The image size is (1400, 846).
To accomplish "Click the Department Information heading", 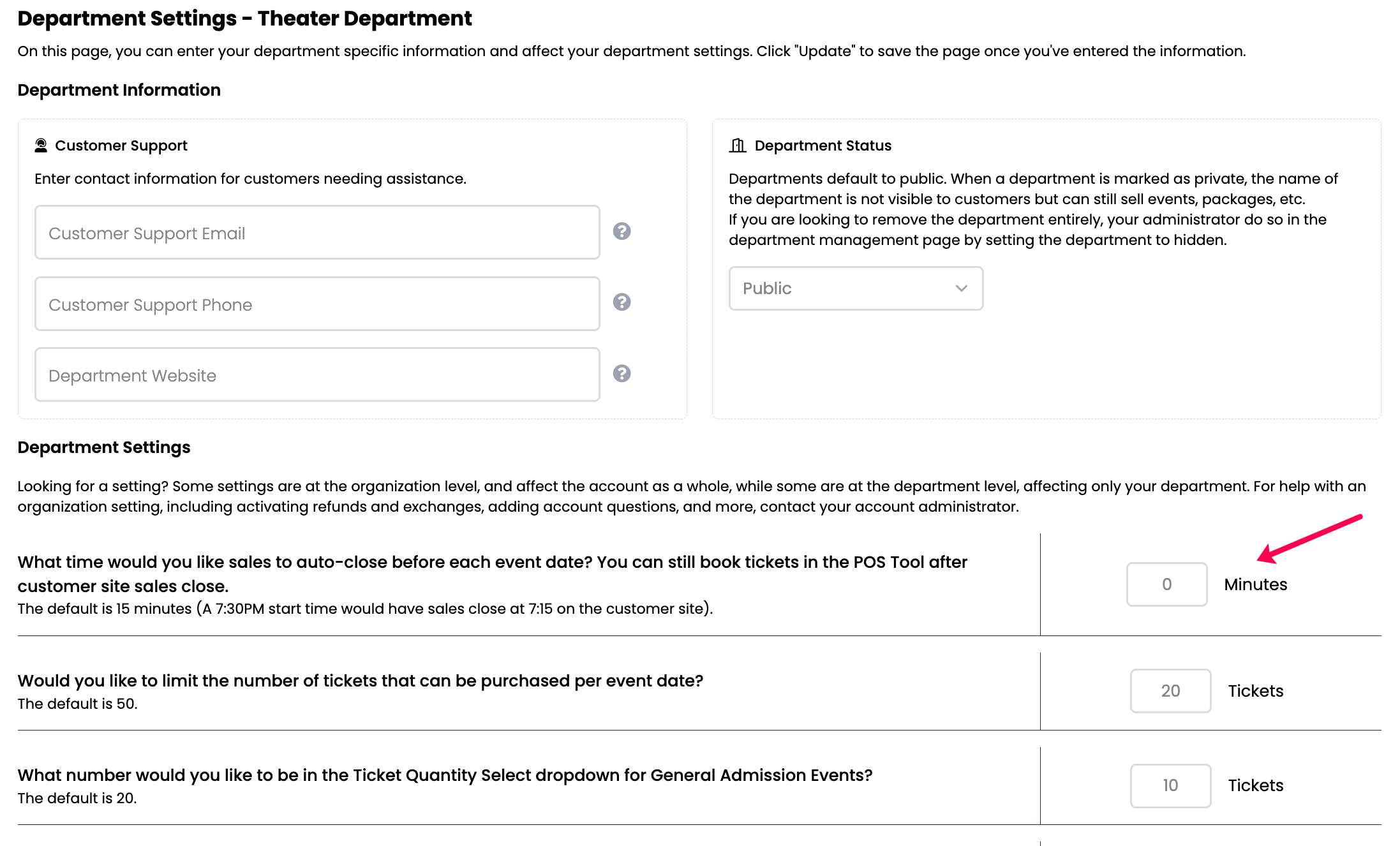I will click(119, 90).
